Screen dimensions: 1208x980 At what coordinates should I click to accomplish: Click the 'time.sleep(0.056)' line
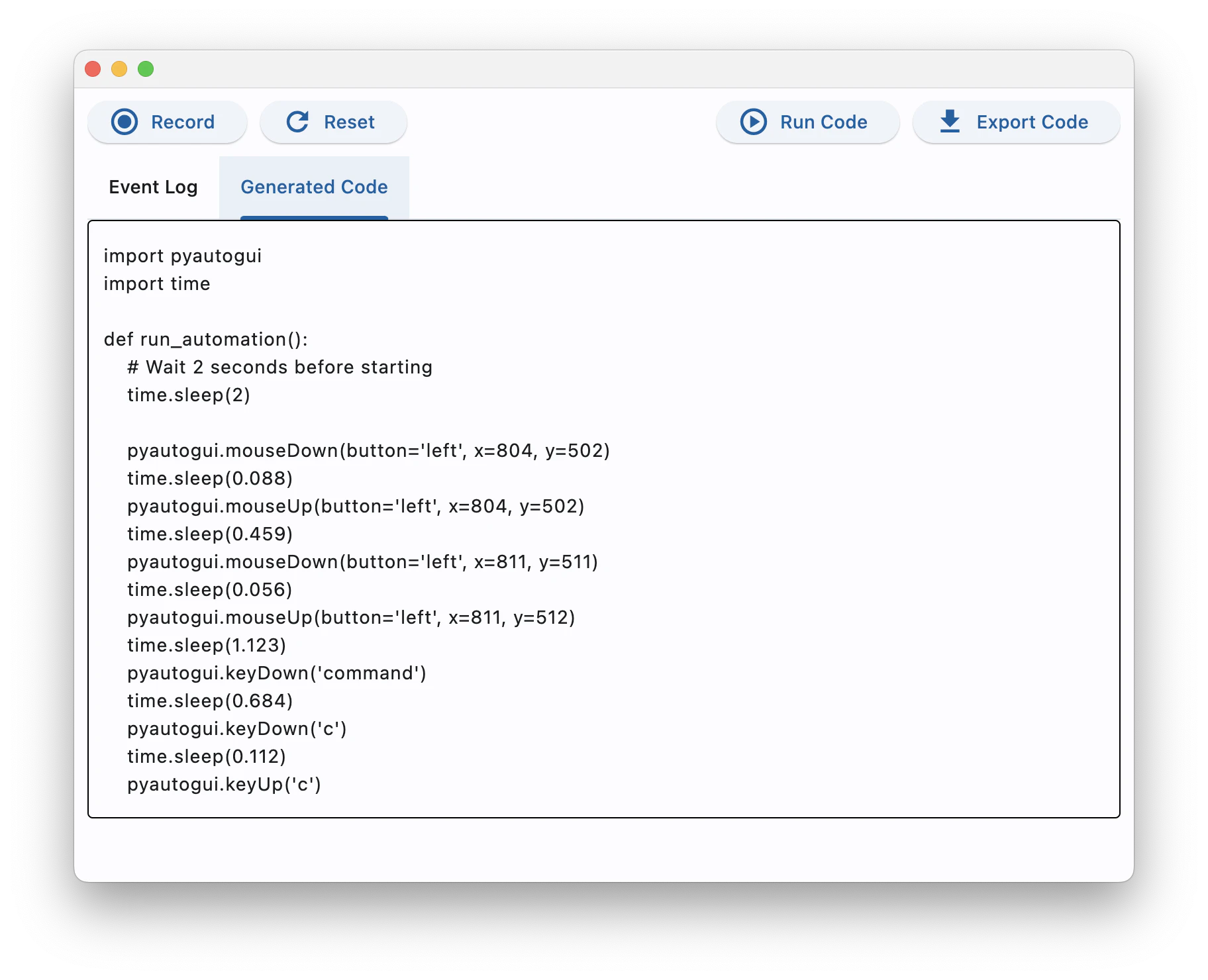click(210, 590)
